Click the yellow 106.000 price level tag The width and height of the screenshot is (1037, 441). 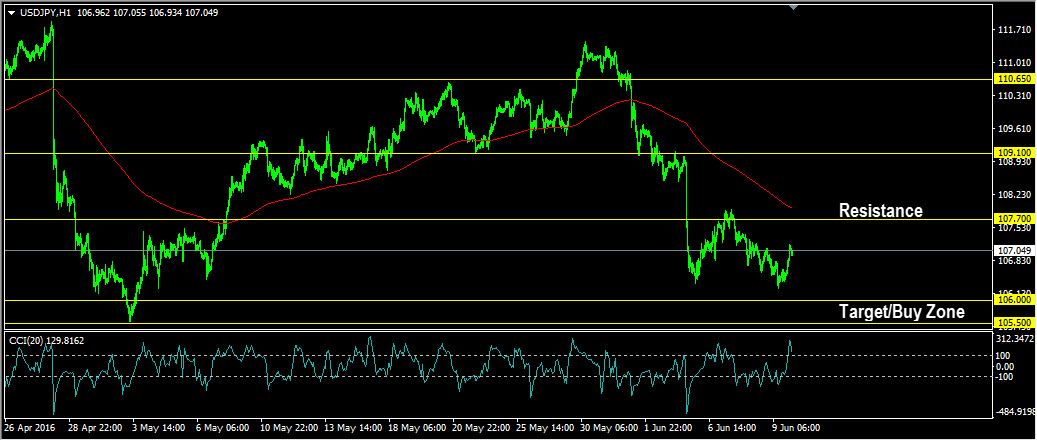pyautogui.click(x=1015, y=300)
